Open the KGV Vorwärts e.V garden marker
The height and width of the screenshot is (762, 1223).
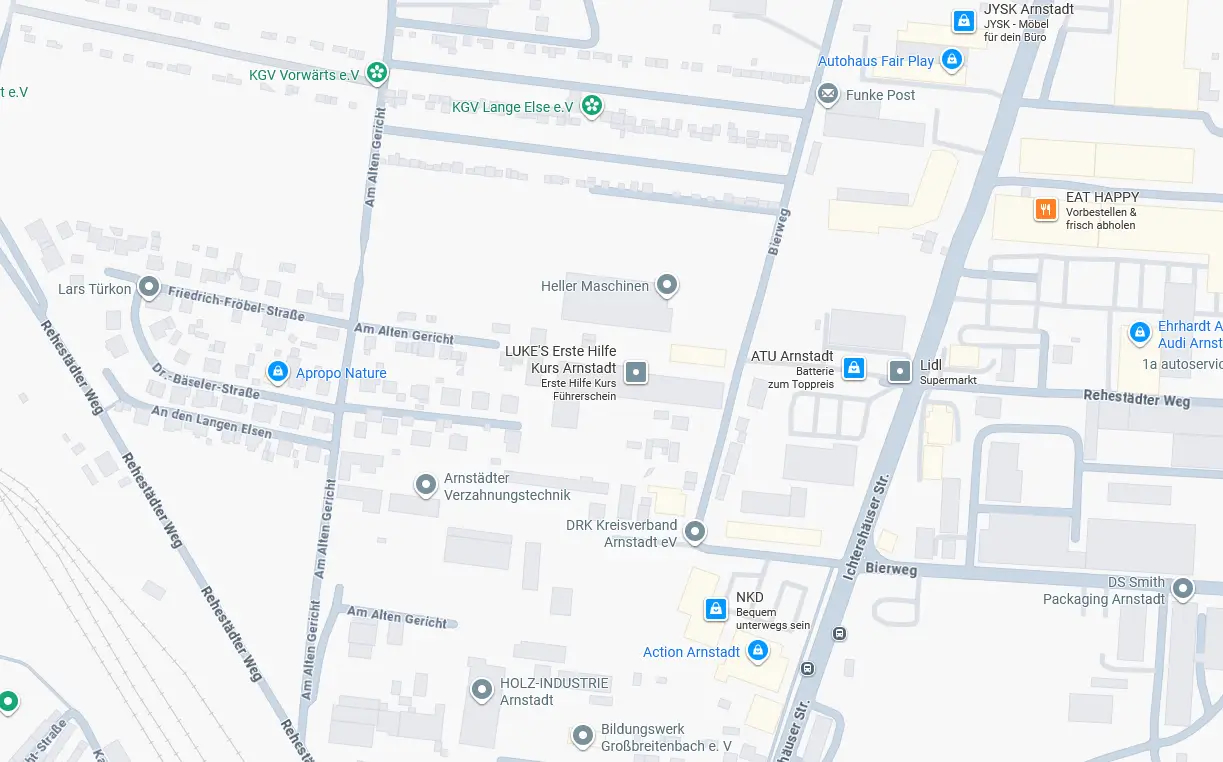pyautogui.click(x=377, y=73)
